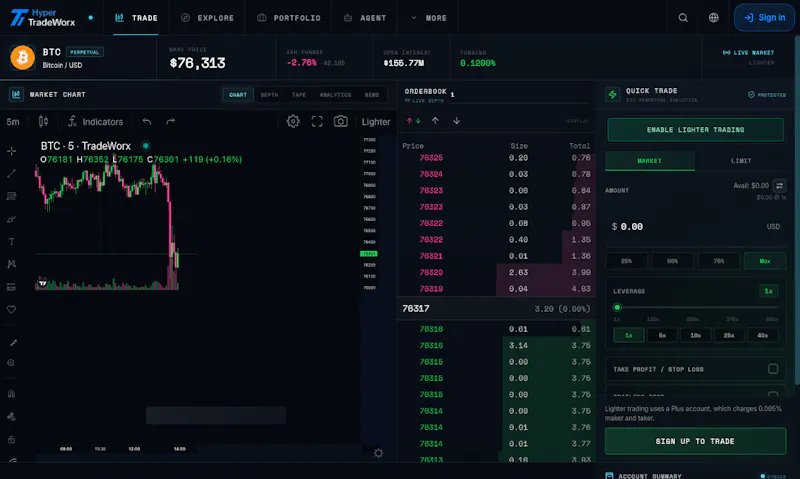The height and width of the screenshot is (479, 800).
Task: Show both bids and asks in orderbook
Action: tap(413, 121)
